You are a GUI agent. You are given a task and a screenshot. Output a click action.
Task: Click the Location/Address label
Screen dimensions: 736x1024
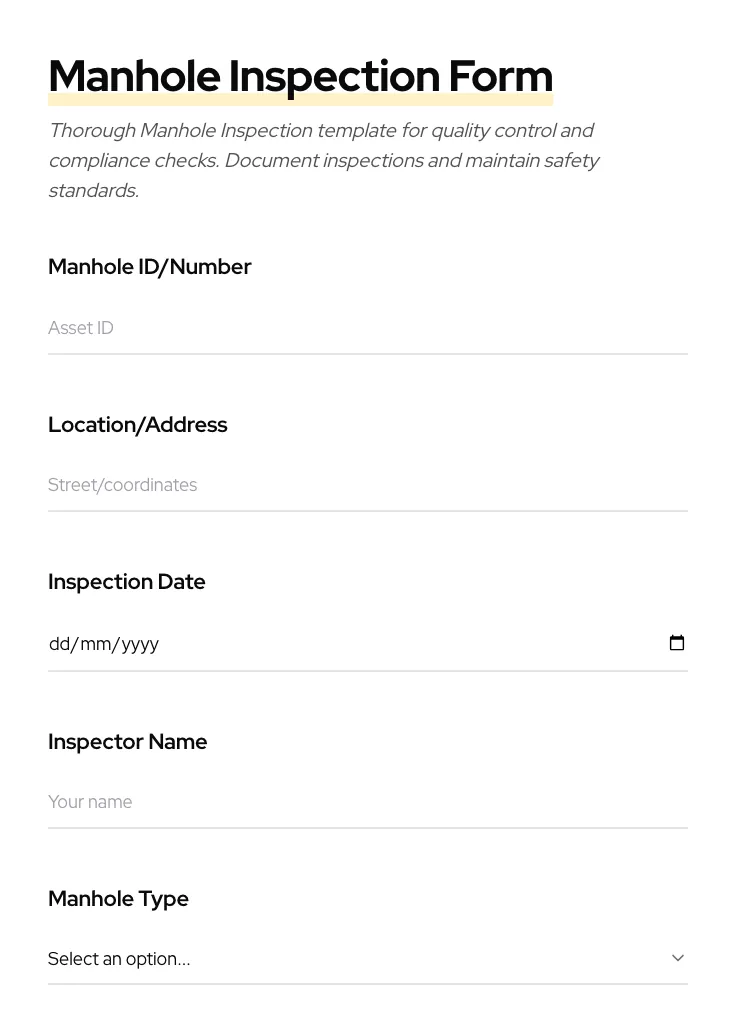pos(137,425)
